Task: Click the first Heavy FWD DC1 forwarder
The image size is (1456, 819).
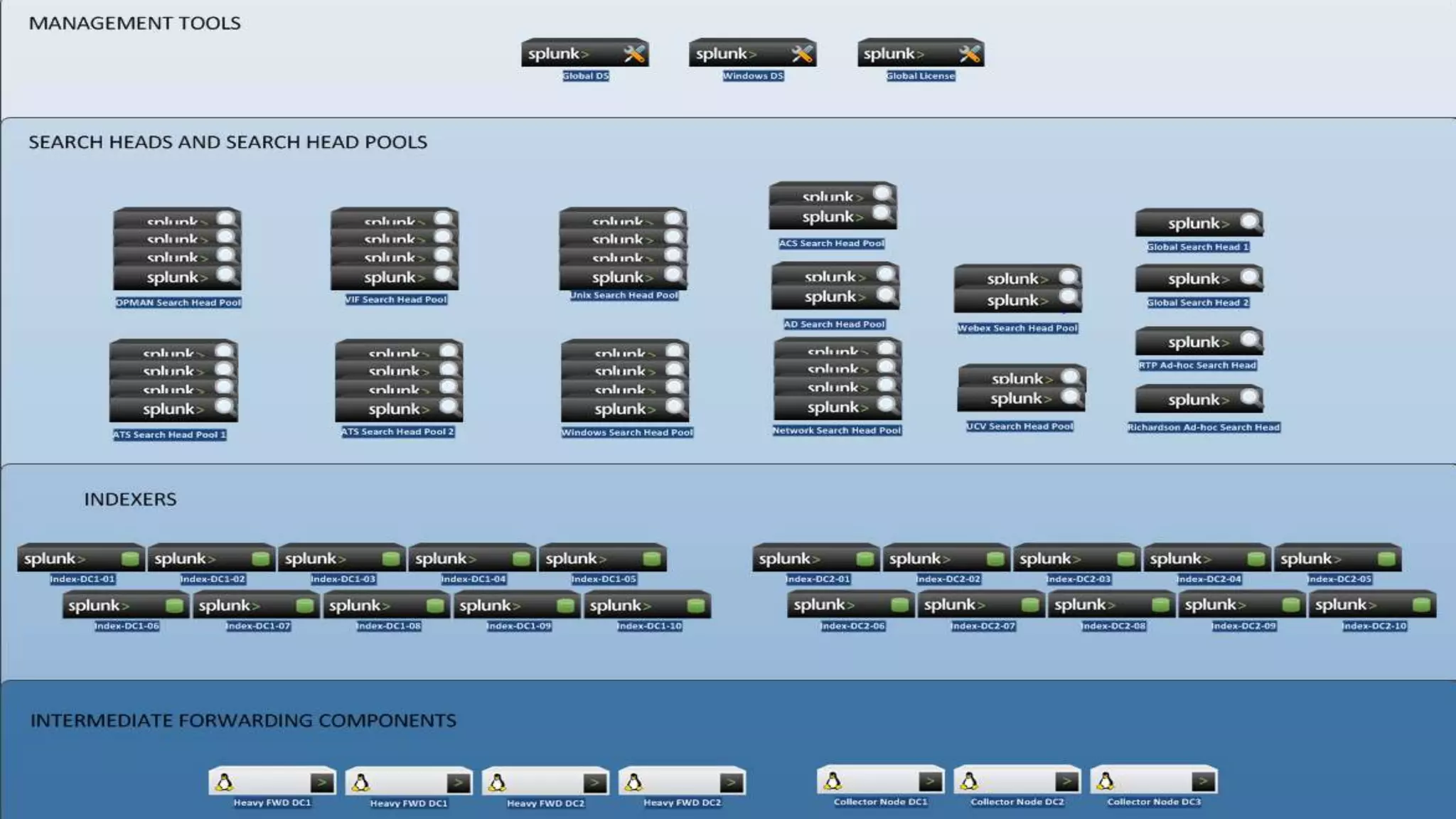Action: tap(272, 782)
